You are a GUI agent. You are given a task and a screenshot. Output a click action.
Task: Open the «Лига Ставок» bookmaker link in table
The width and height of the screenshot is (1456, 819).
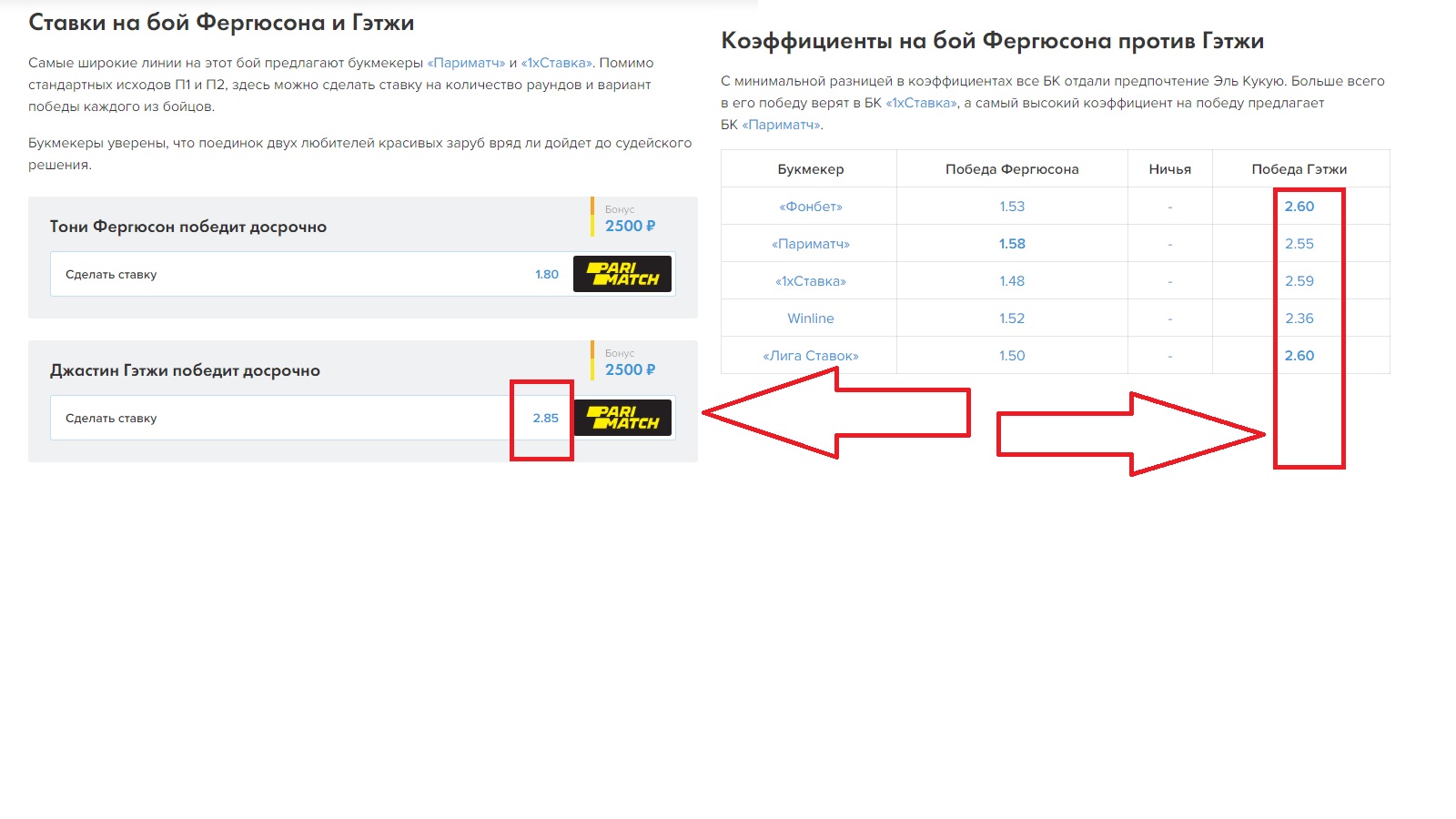811,356
